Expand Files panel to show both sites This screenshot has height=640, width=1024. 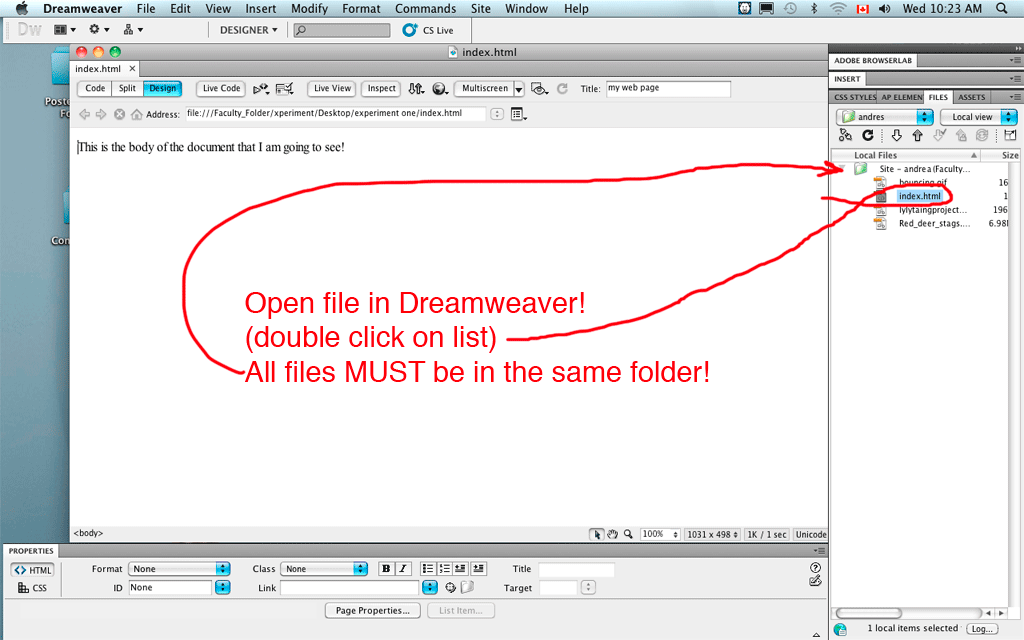click(x=1010, y=135)
